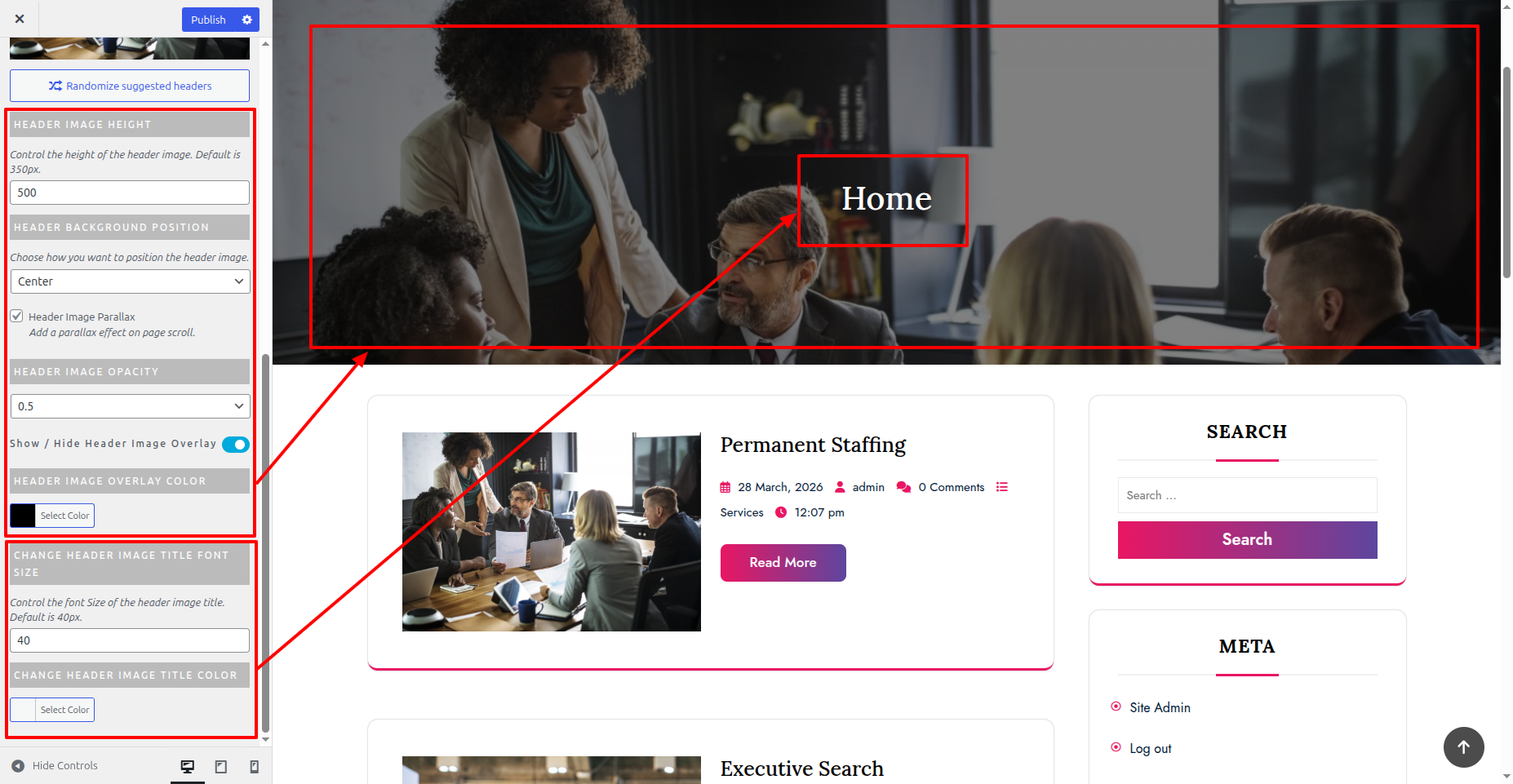Switch to mobile preview device icon
The width and height of the screenshot is (1513, 784).
(x=254, y=767)
